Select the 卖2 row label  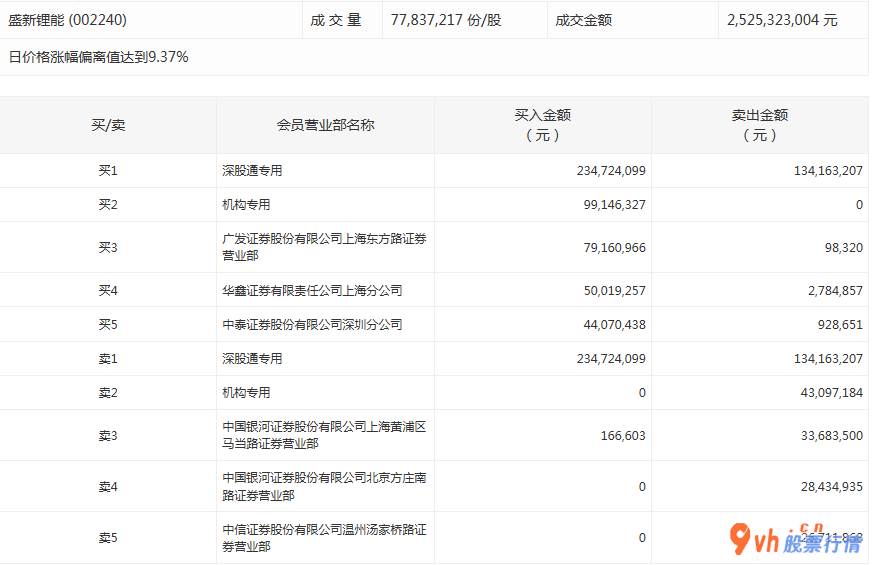tap(108, 393)
